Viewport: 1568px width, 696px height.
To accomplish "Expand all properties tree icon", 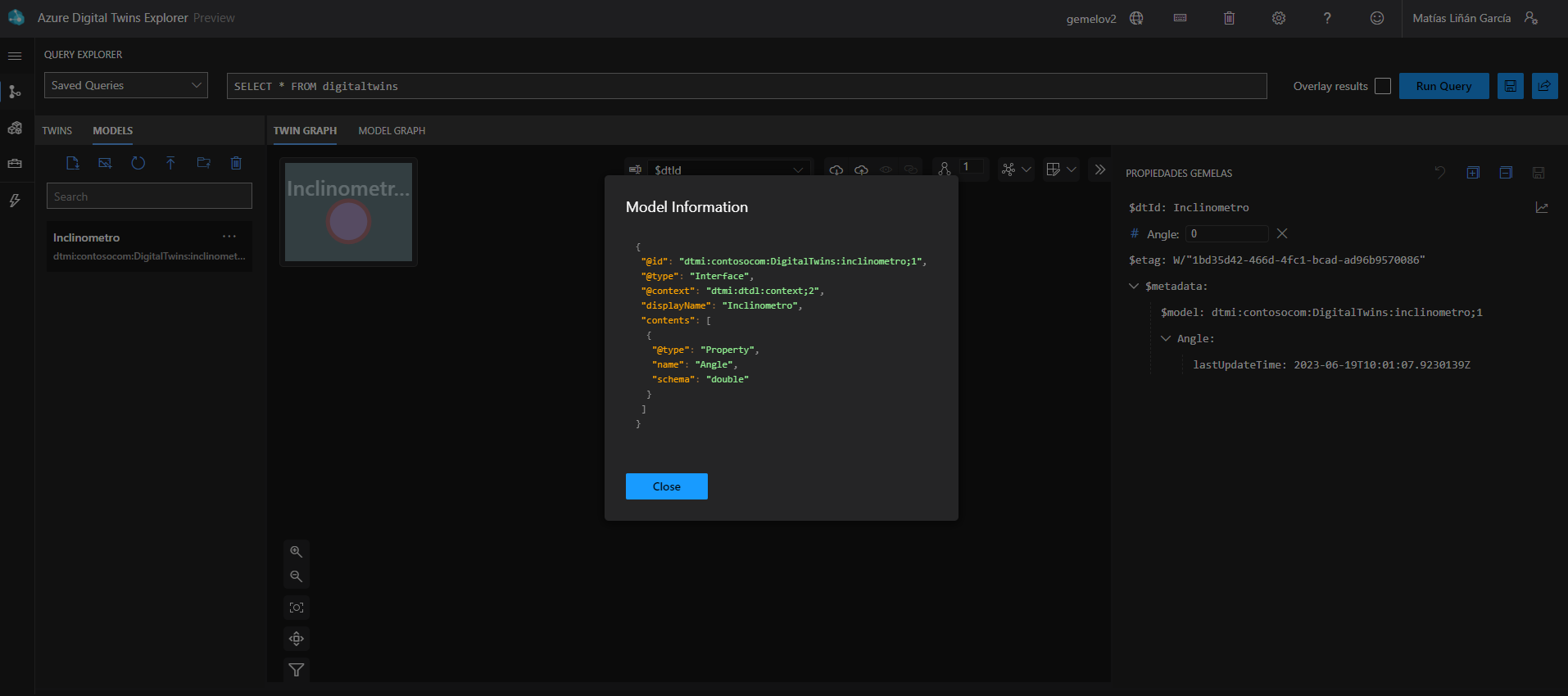I will (1473, 173).
